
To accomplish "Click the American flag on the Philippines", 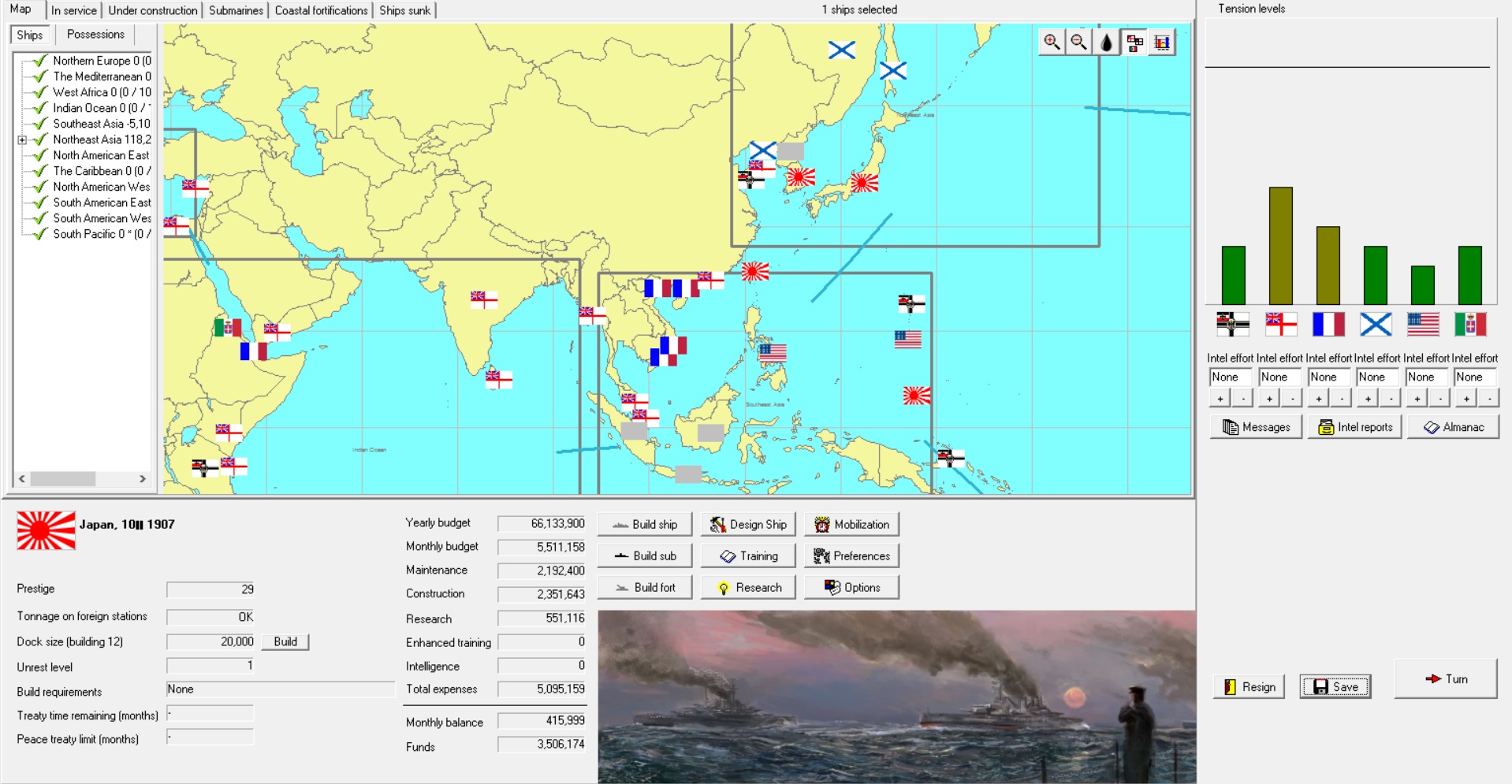I will pos(773,352).
